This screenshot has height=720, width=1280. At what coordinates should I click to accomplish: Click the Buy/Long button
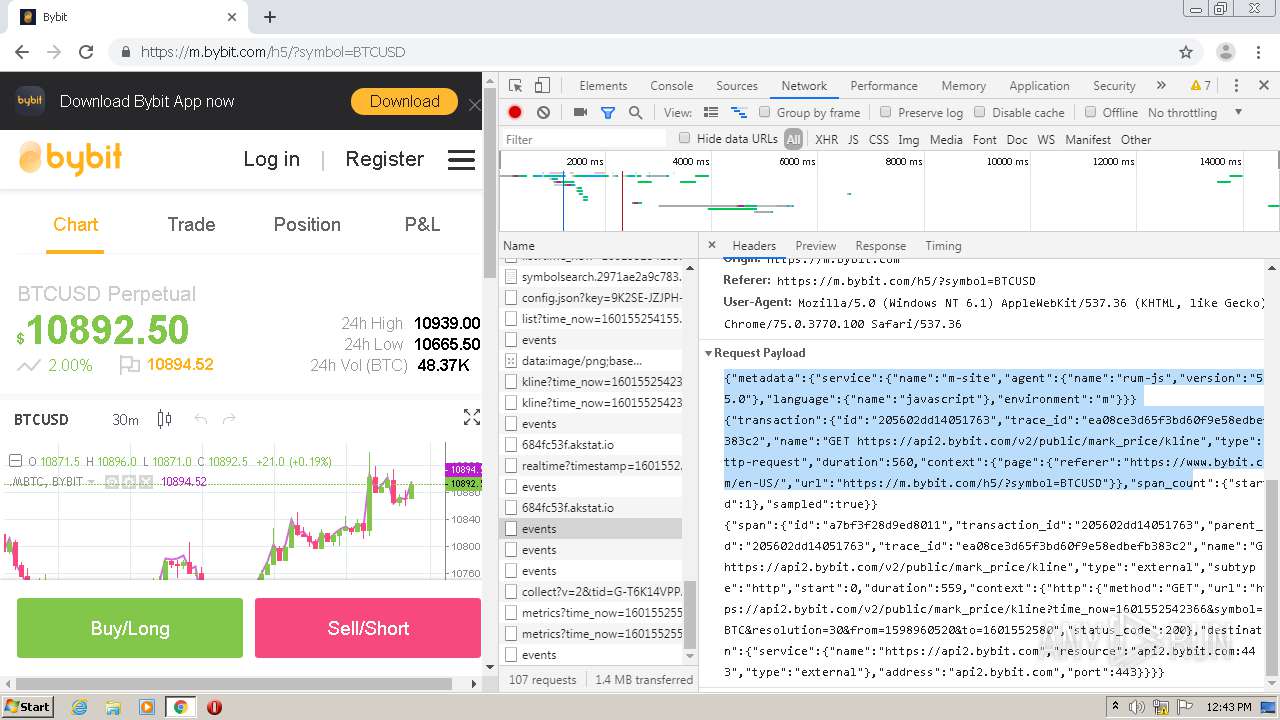point(130,628)
